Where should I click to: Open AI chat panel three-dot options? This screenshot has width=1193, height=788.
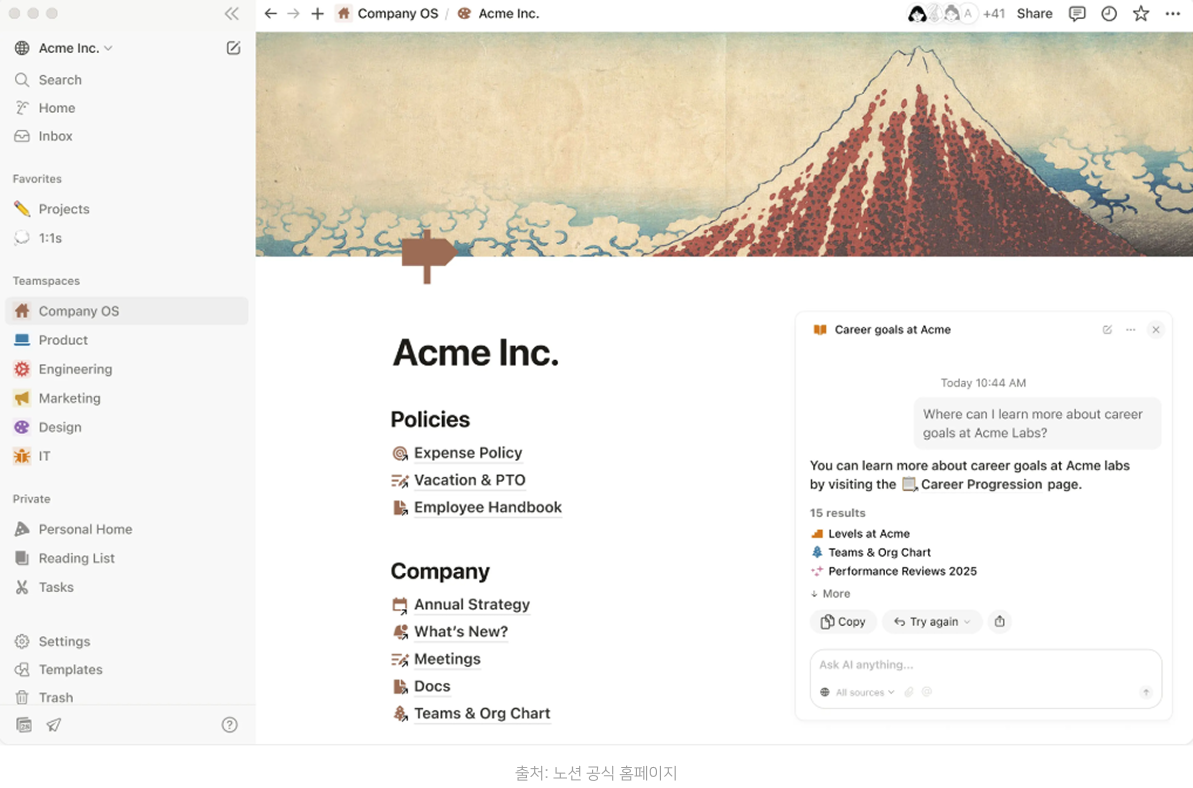click(x=1131, y=329)
